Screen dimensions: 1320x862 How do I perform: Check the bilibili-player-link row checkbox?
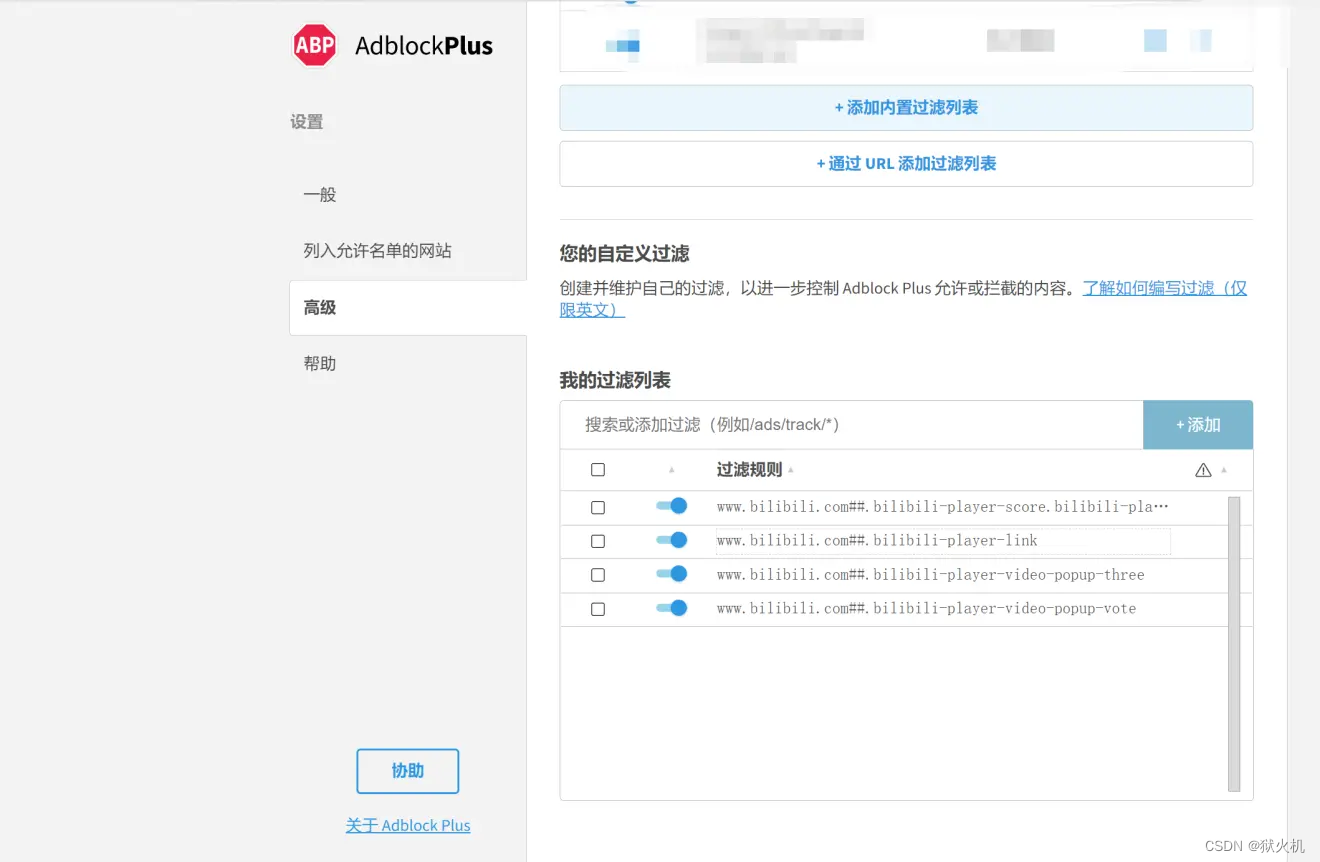tap(597, 541)
